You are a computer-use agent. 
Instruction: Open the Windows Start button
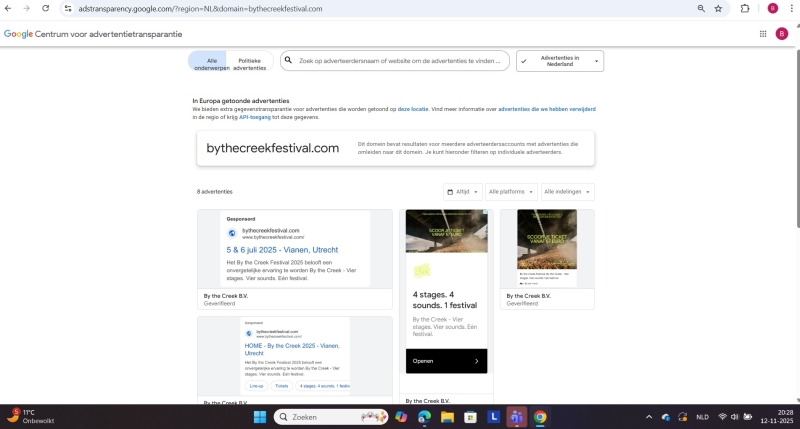(260, 417)
